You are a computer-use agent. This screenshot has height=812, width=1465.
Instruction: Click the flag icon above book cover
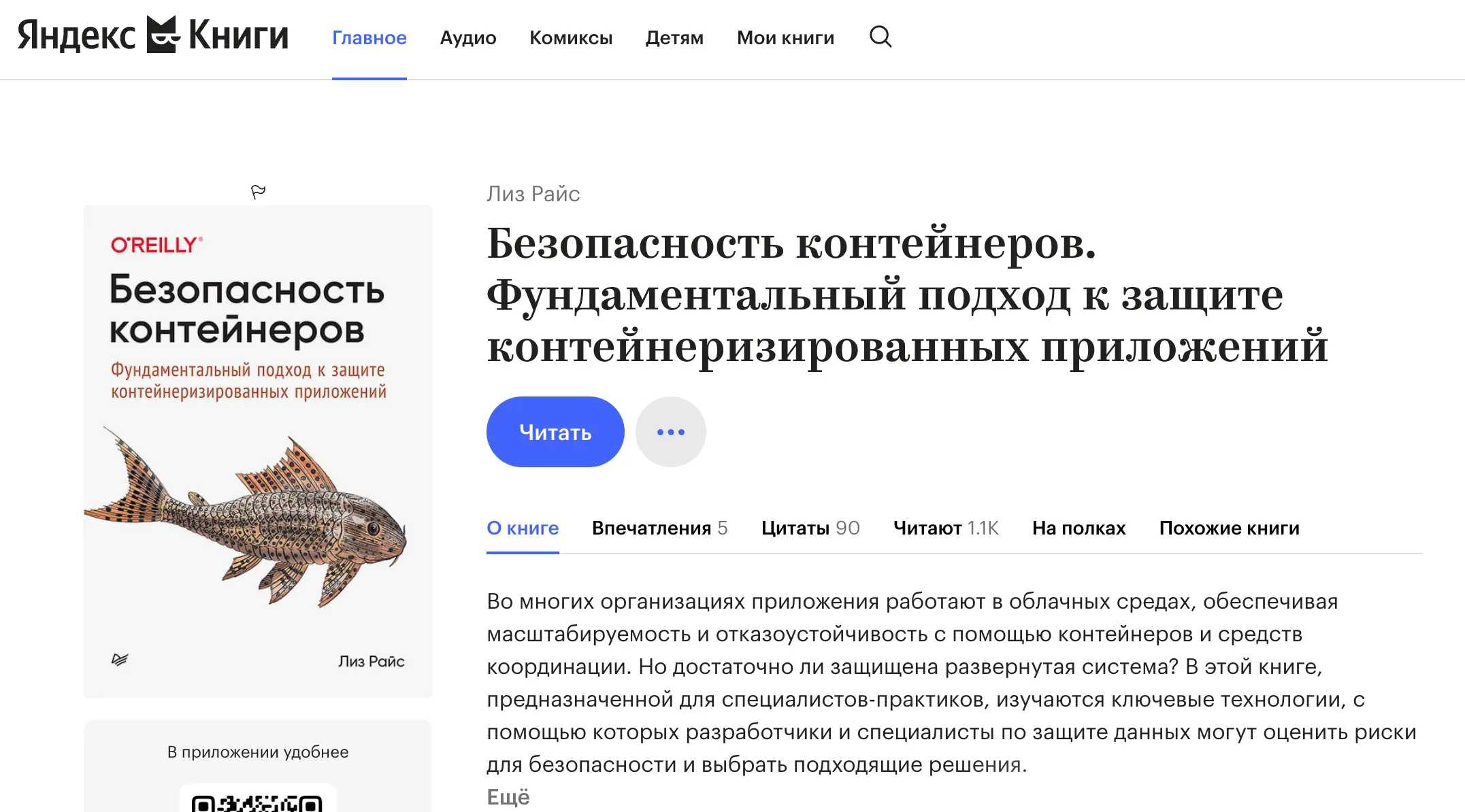pyautogui.click(x=258, y=192)
